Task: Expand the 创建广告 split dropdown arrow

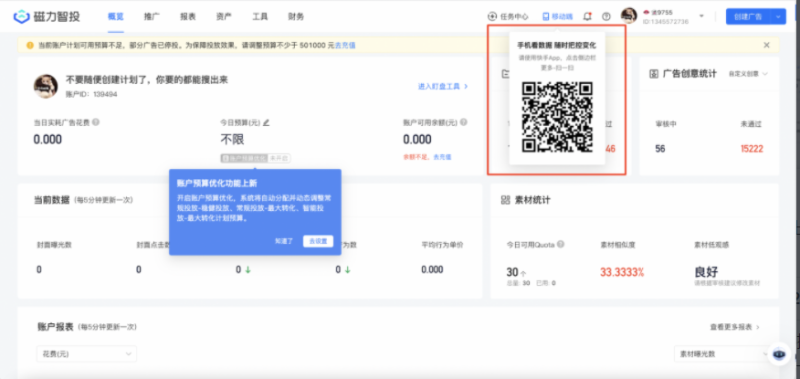Action: point(779,16)
